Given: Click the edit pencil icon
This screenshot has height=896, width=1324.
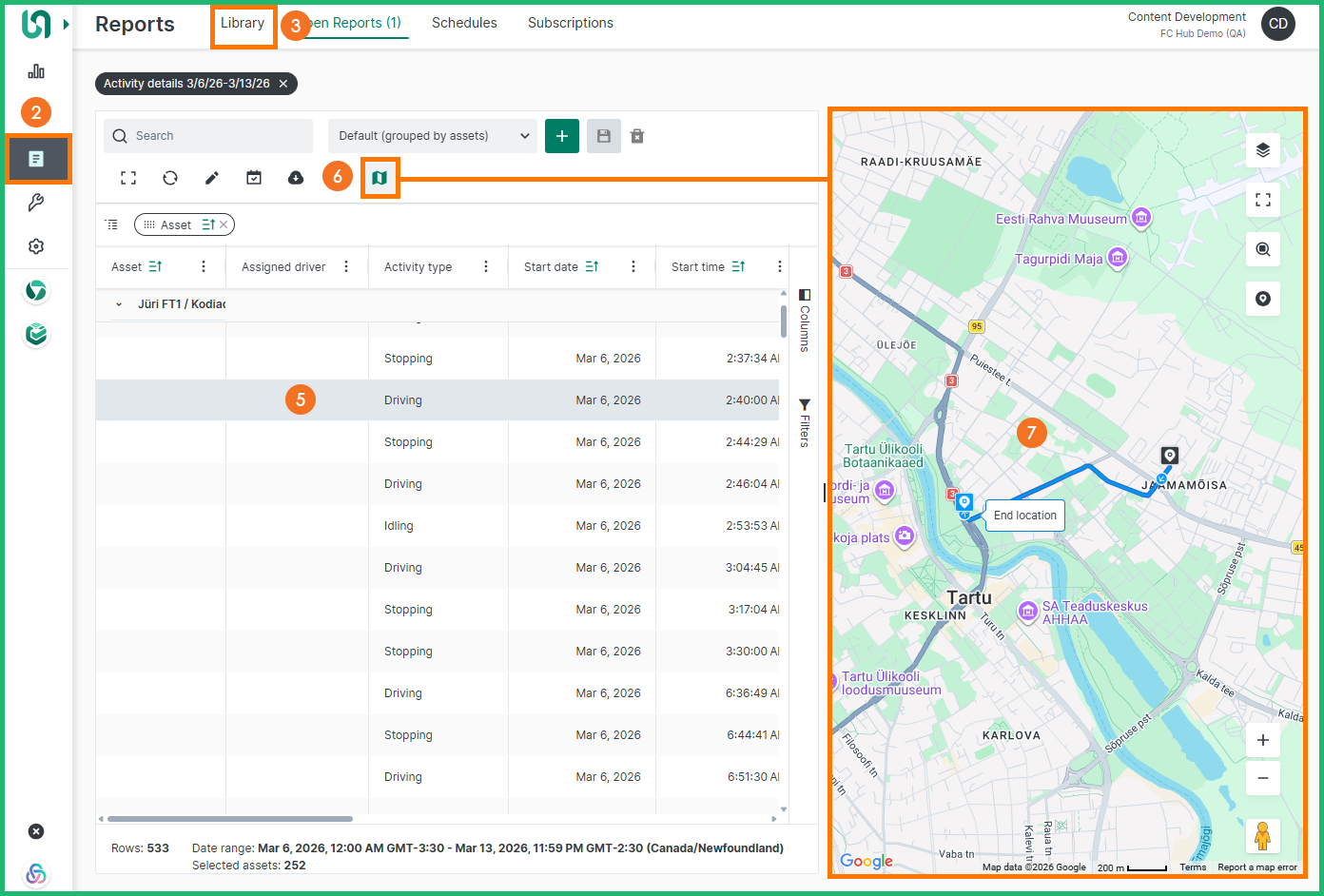Looking at the screenshot, I should click(212, 178).
